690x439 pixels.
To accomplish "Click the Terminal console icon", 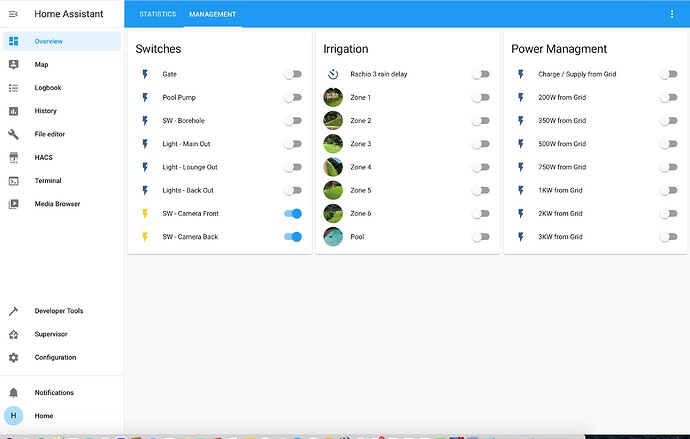I will click(14, 181).
